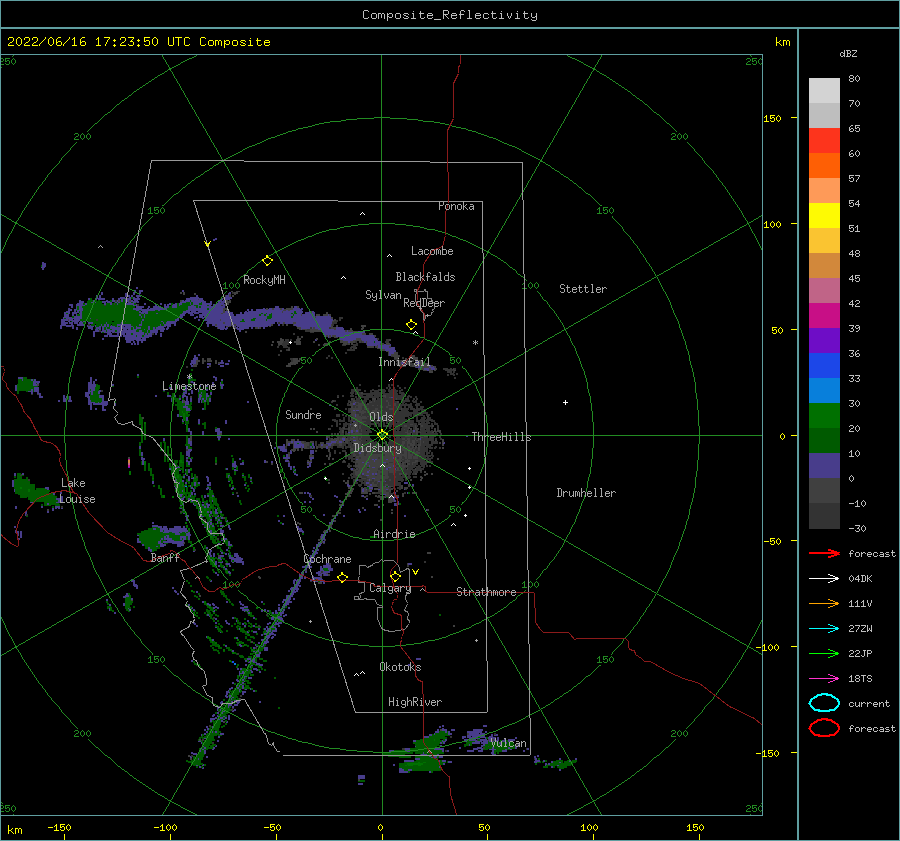Click the white asterisk above Limestone label
The width and height of the screenshot is (900, 841).
[189, 377]
